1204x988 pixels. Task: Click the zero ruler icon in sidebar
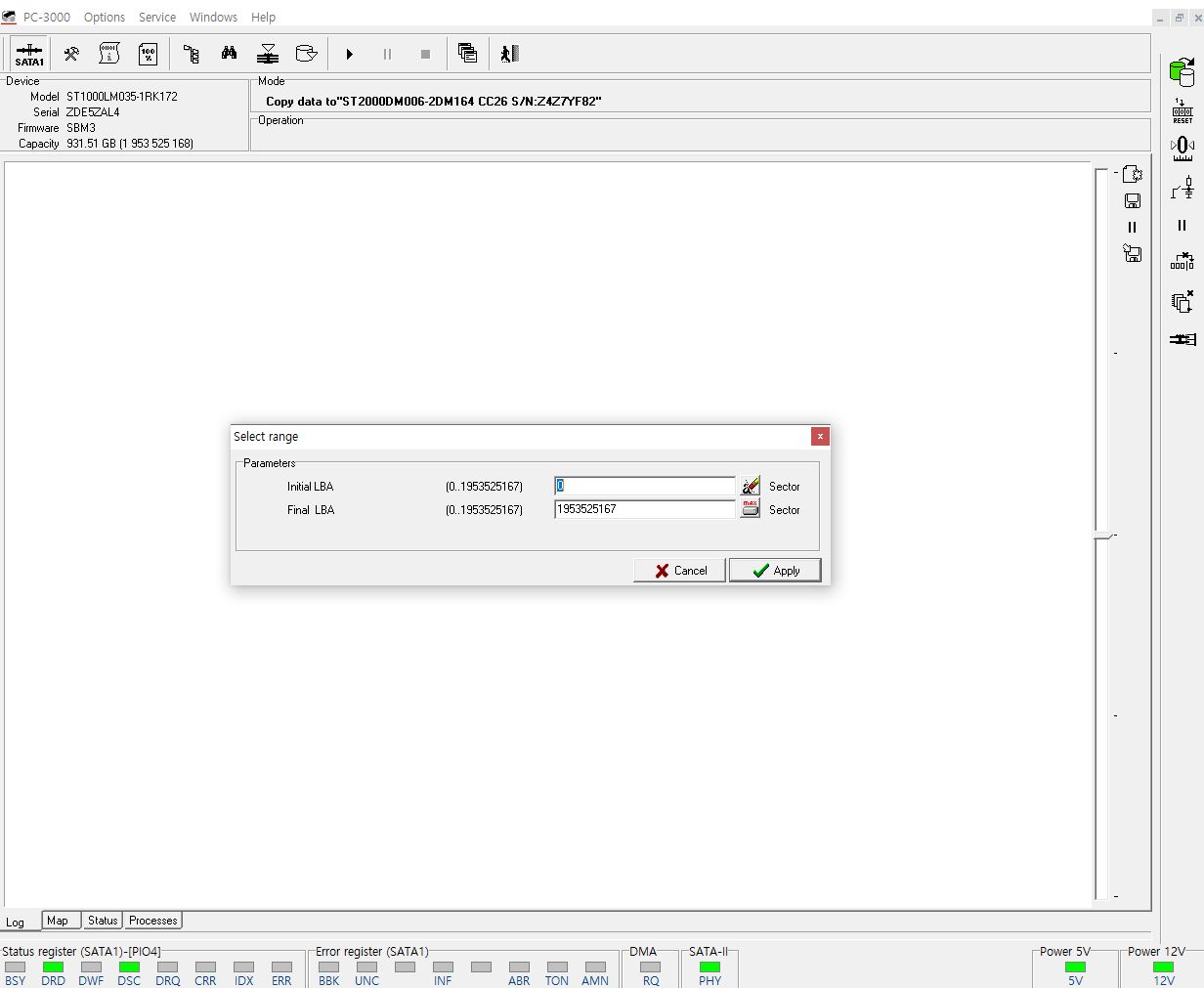1182,148
